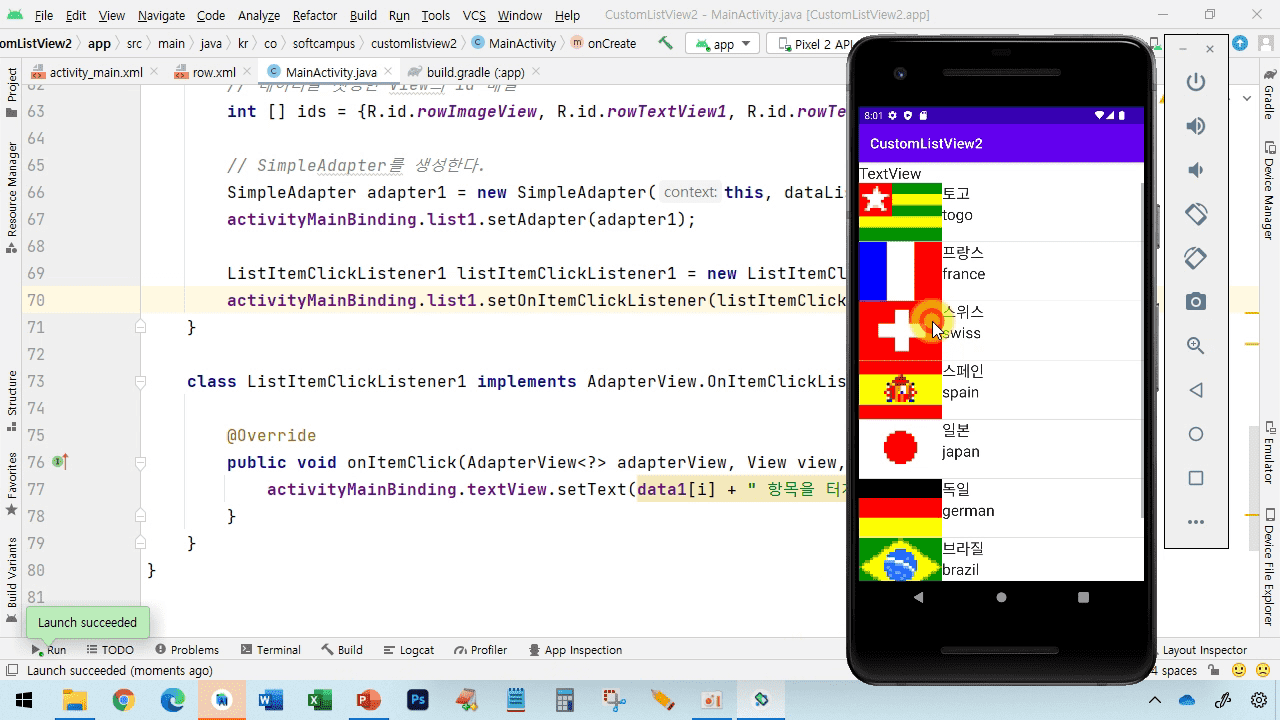Click the emulator toolbar Back triangle

coord(1196,390)
